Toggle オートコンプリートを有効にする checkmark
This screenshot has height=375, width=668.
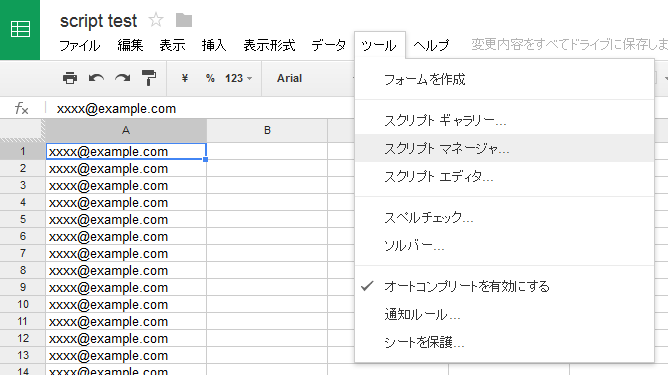504,286
